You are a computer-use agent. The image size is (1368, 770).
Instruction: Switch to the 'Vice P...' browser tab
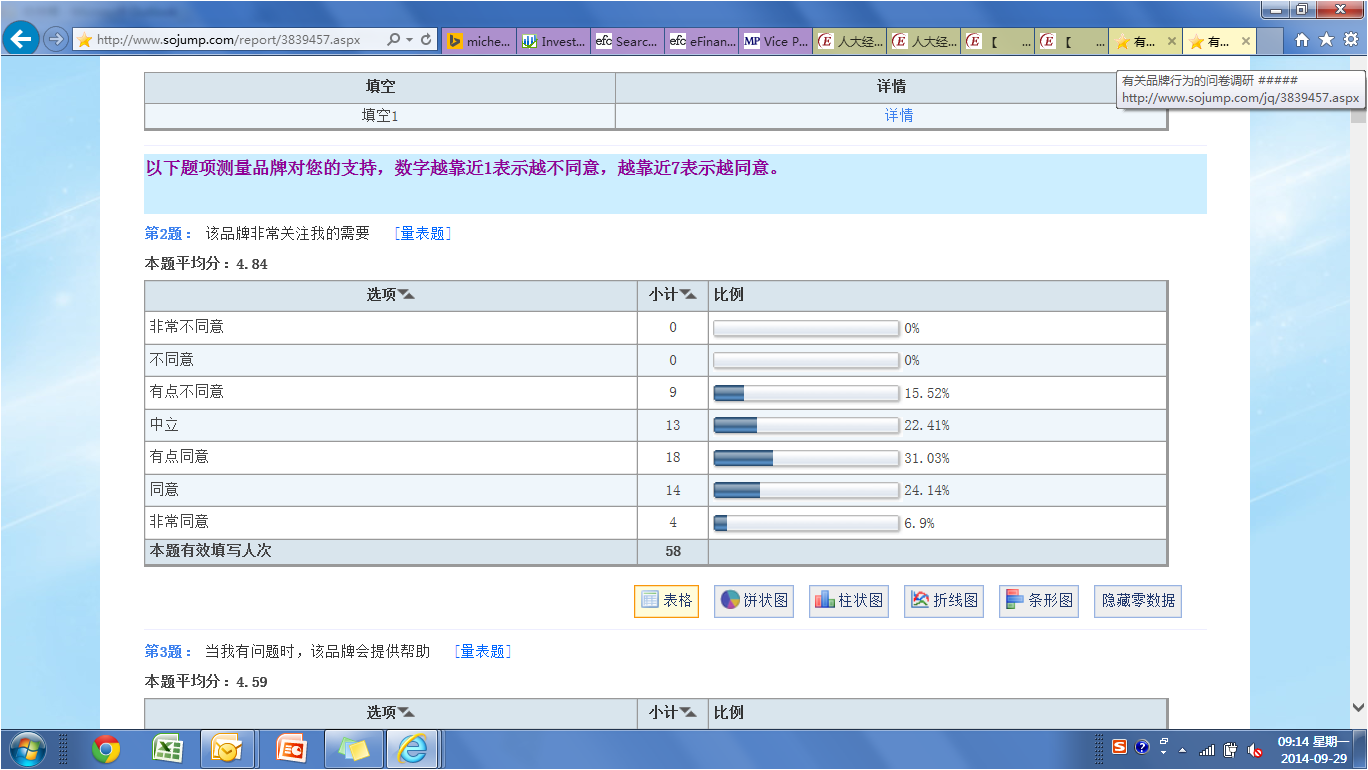click(x=776, y=41)
